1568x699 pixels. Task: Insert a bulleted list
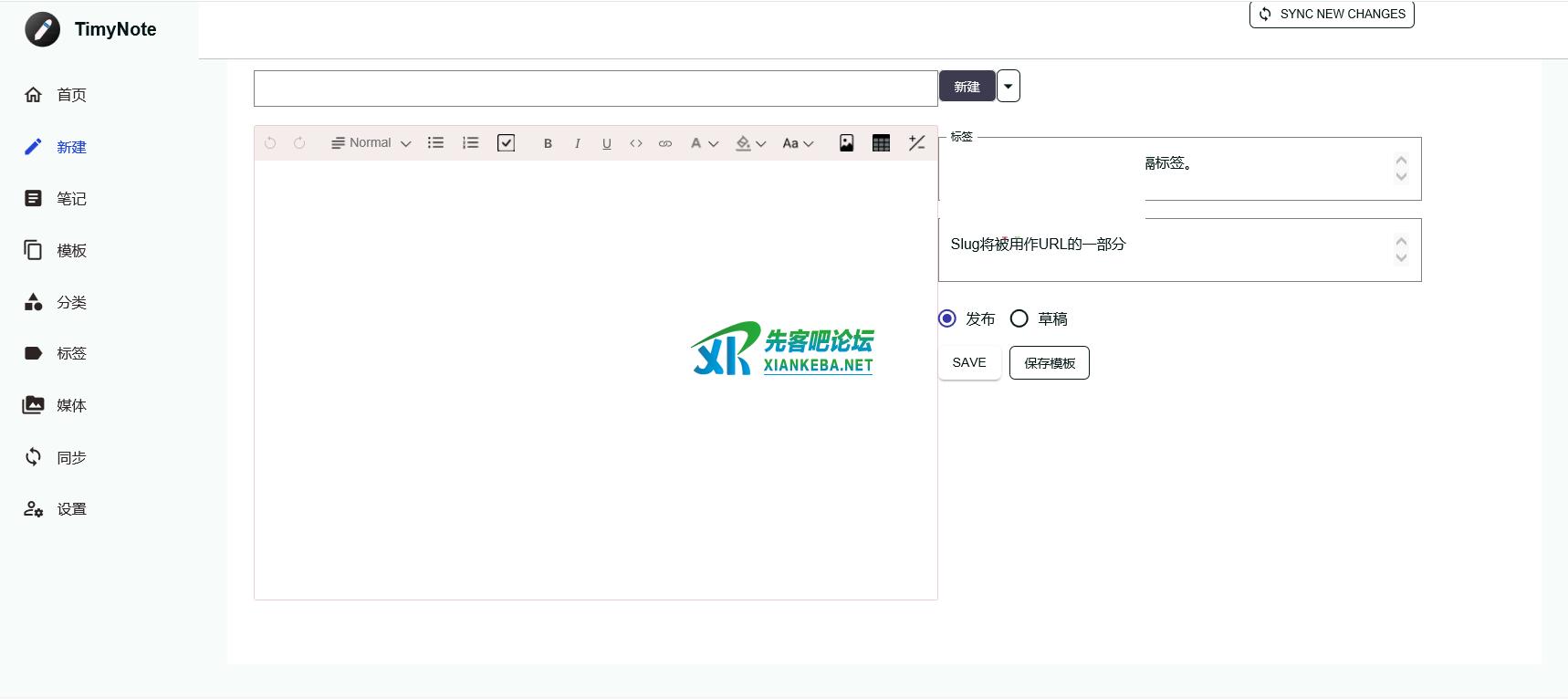(x=435, y=142)
